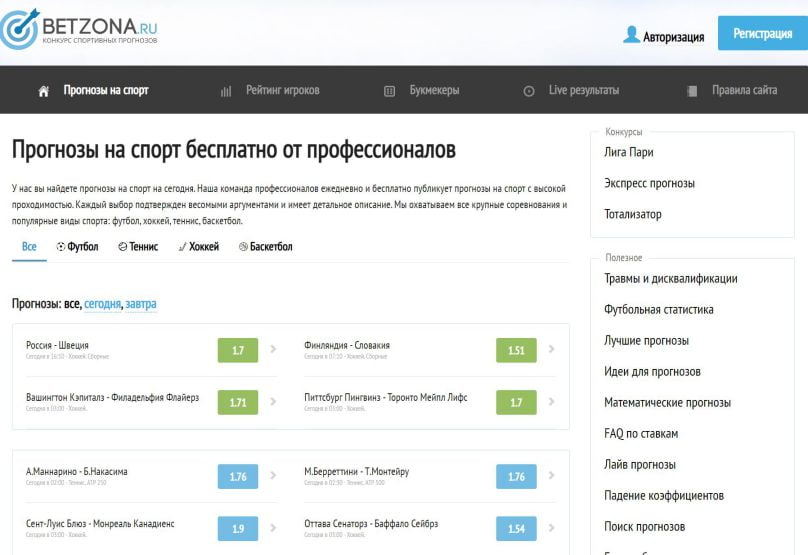Open Правила сайта page
Viewport: 808px width, 555px height.
(x=745, y=90)
